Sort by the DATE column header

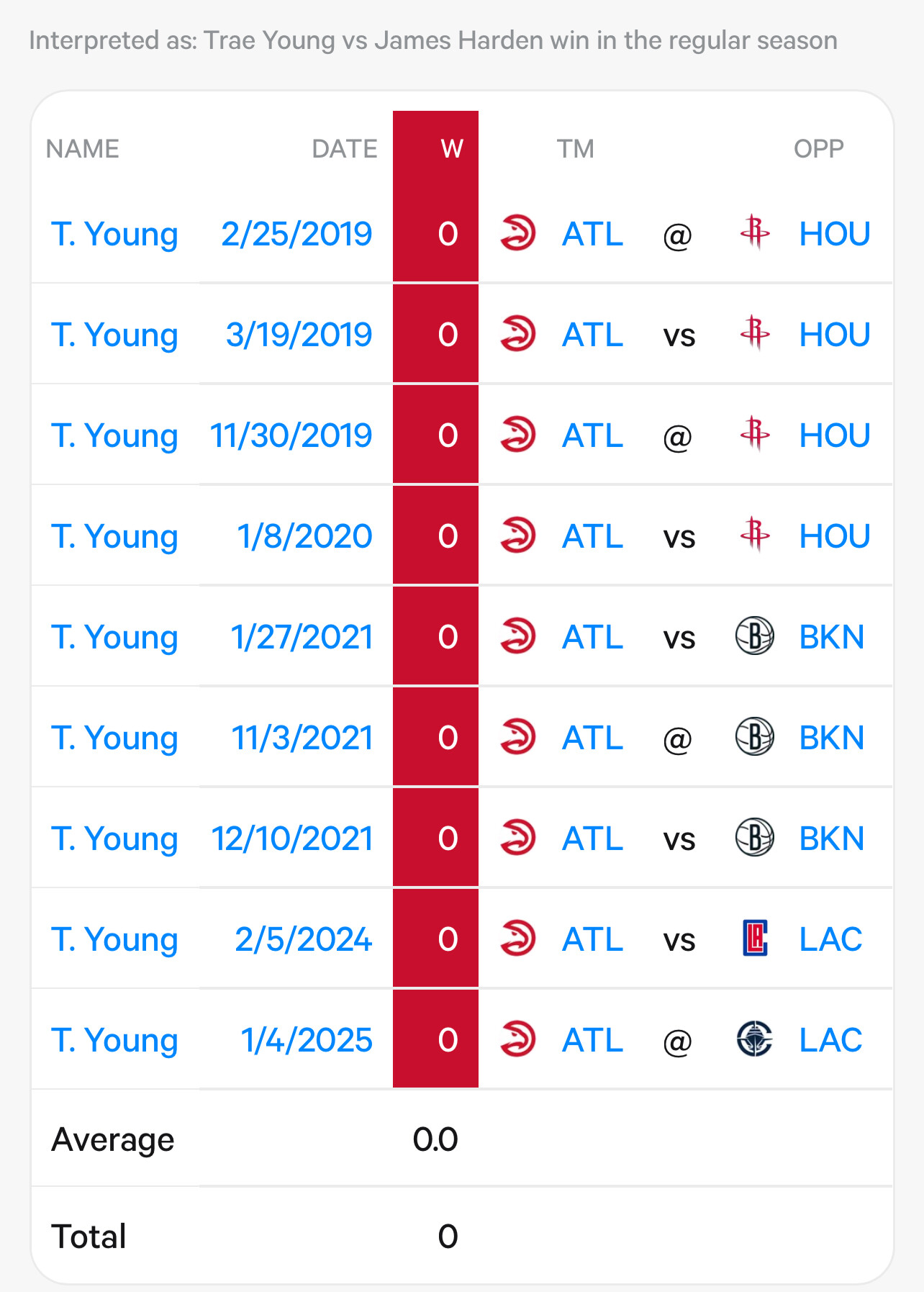coord(345,149)
